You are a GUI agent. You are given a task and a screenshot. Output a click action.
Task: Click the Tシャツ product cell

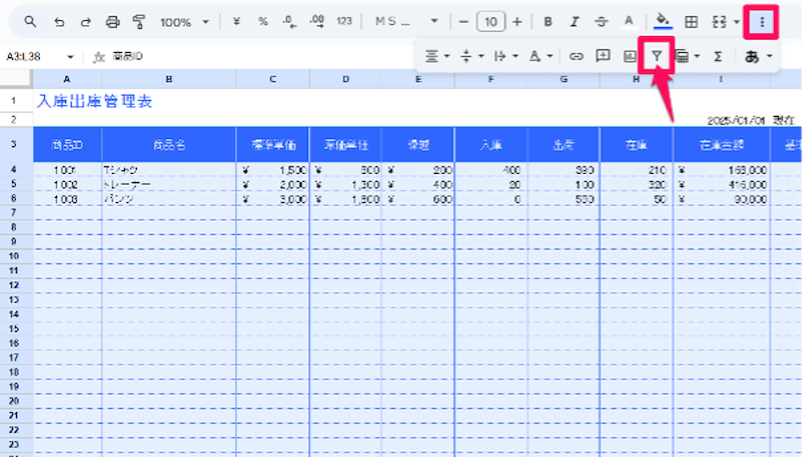coord(169,170)
